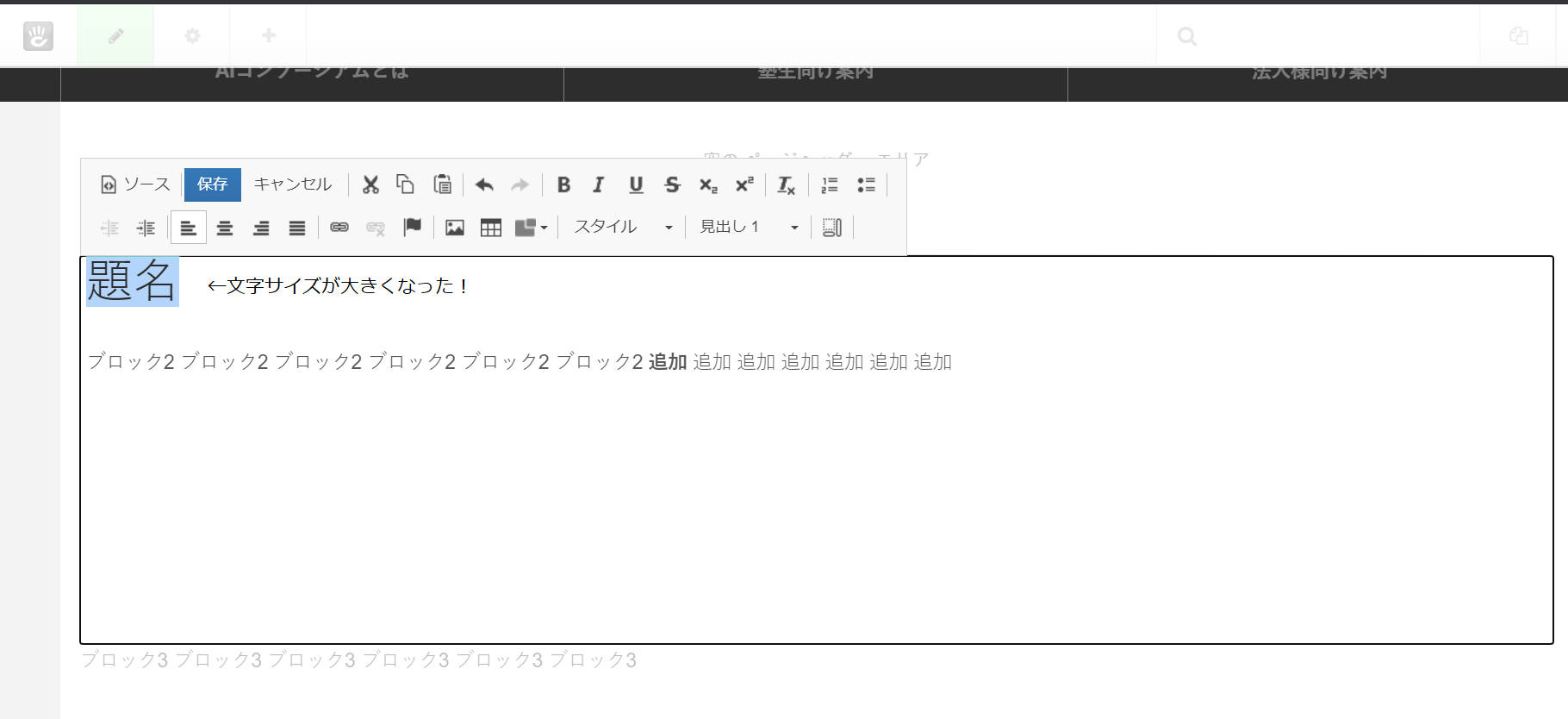This screenshot has width=1568, height=719.
Task: Toggle strikethrough formatting
Action: pos(672,184)
